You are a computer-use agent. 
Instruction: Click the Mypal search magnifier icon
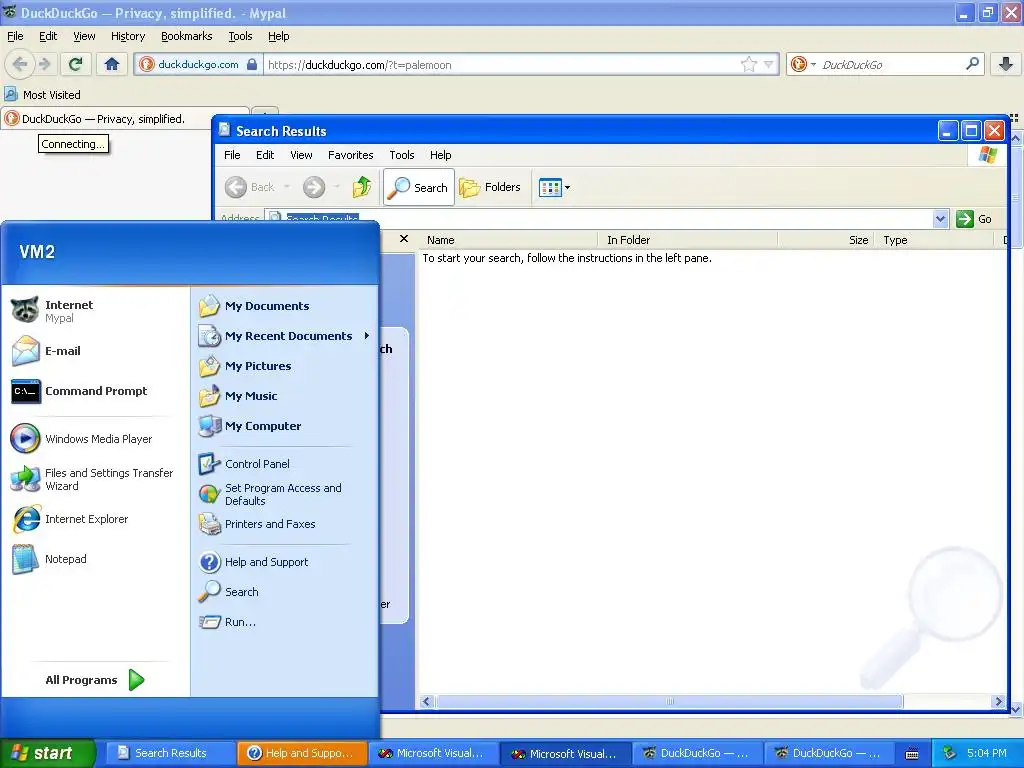[972, 63]
